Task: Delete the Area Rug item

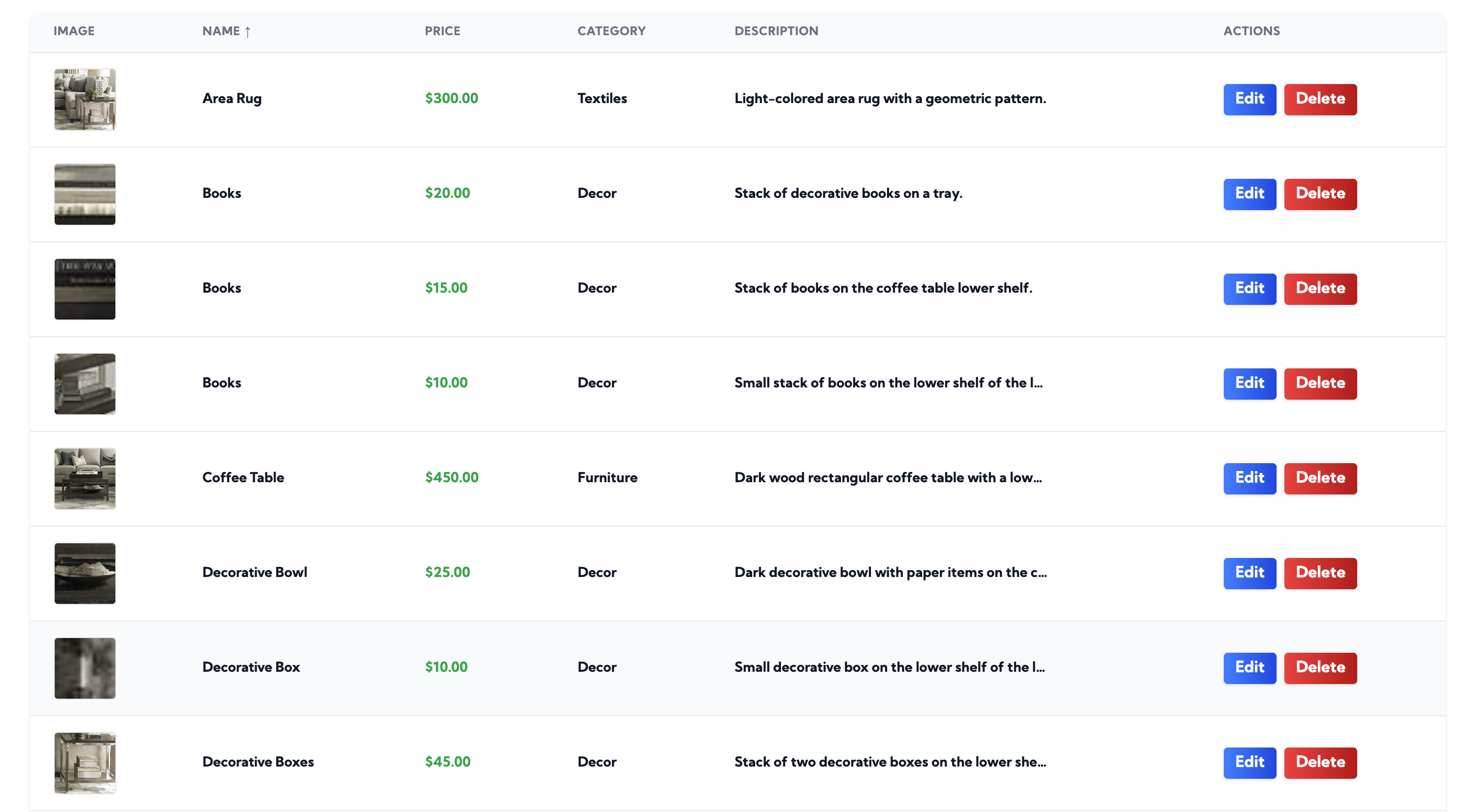Action: click(x=1320, y=99)
